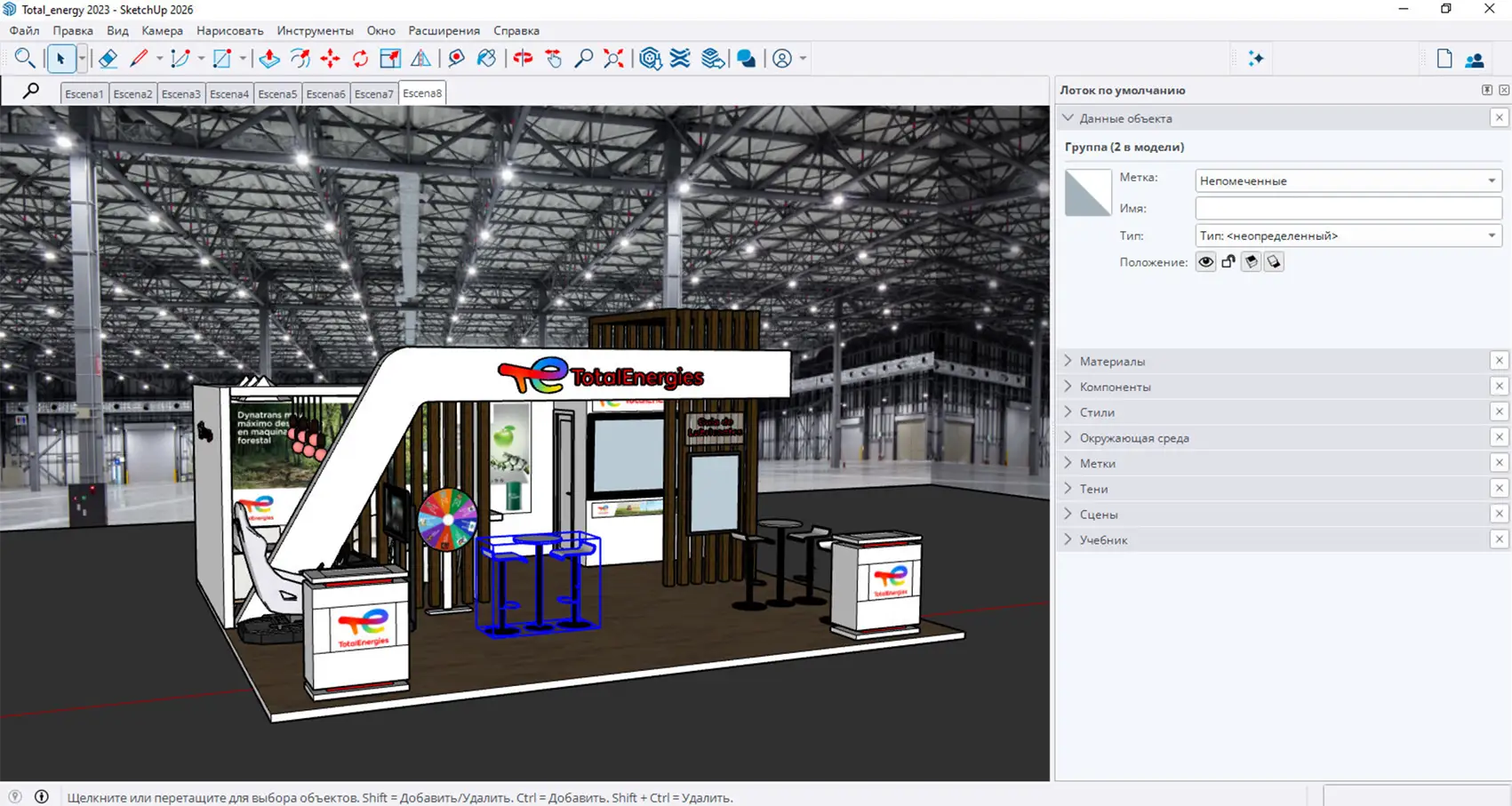This screenshot has height=806, width=1512.
Task: Click the geolocation pin status icon
Action: point(15,796)
